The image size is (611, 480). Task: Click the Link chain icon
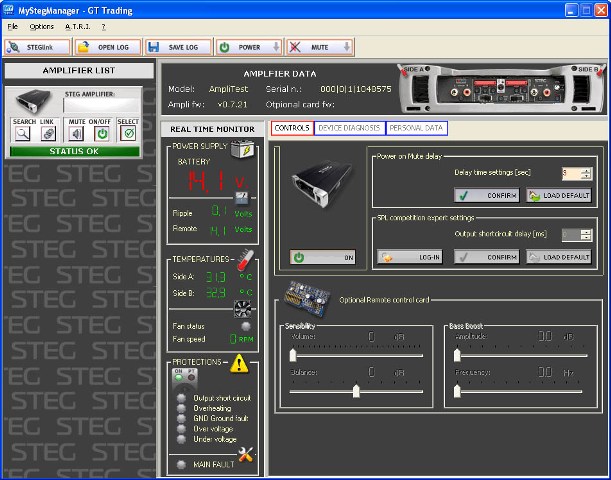tap(47, 134)
